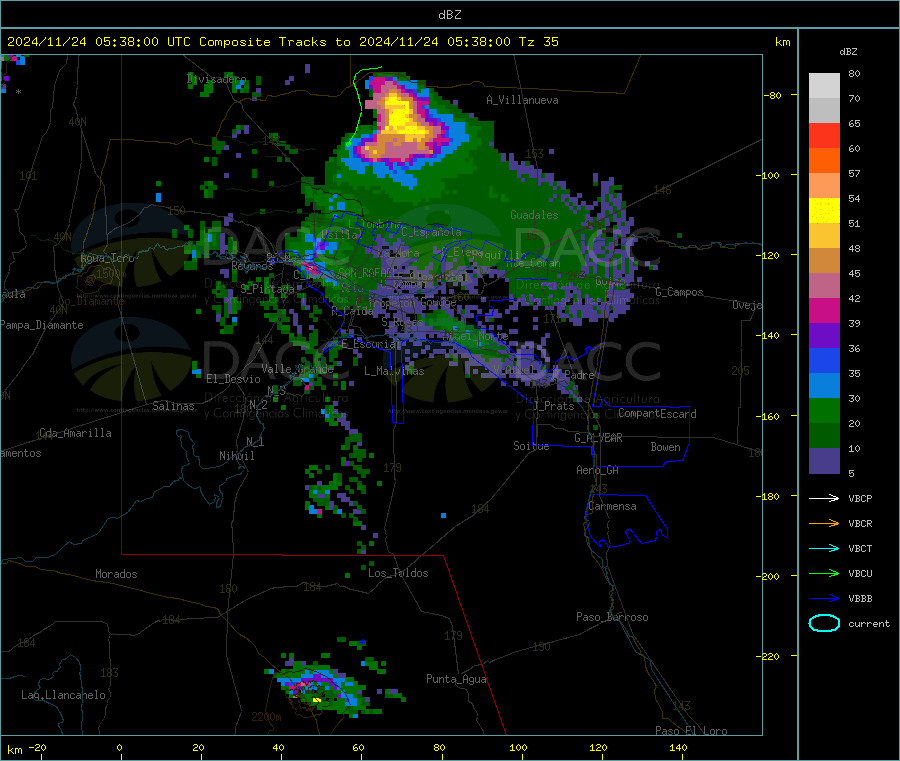
Task: Click the 'Carmensa' map label
Action: [612, 507]
